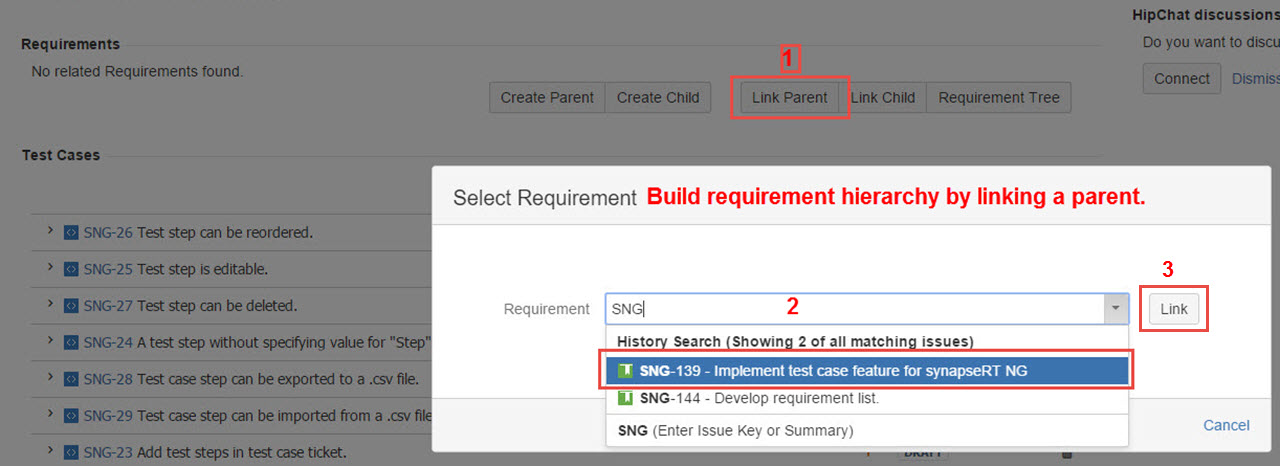Expand the SNG-26 test case row
Screen dimensions: 1280x466
click(50, 232)
